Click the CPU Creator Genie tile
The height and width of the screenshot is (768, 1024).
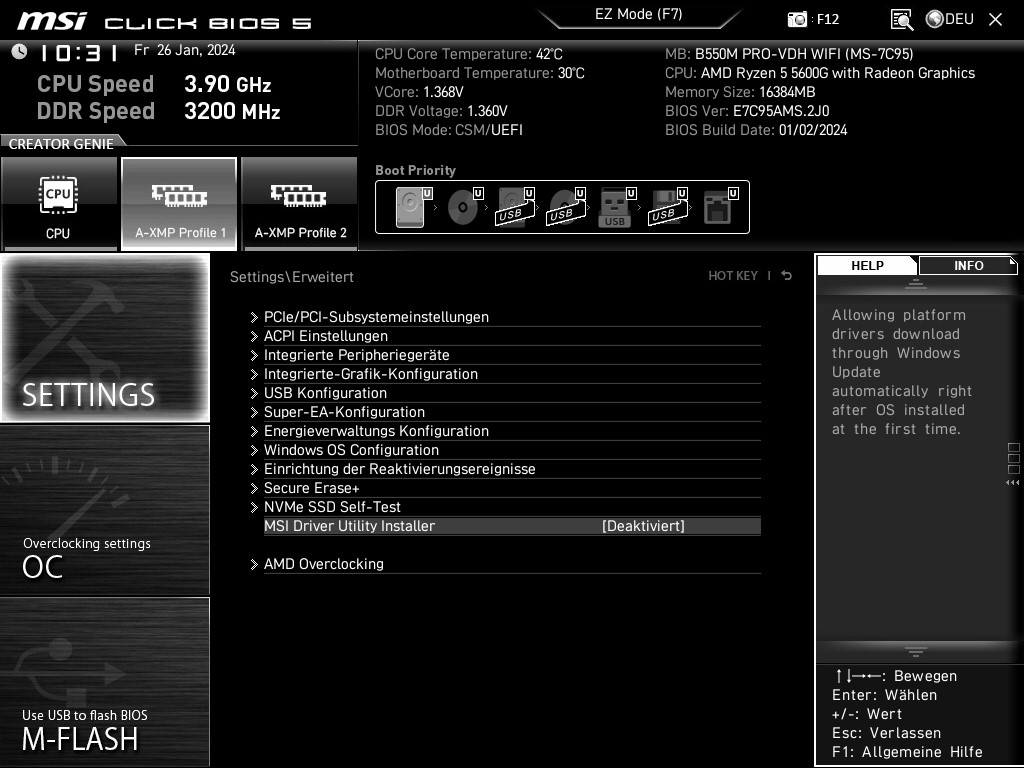59,204
